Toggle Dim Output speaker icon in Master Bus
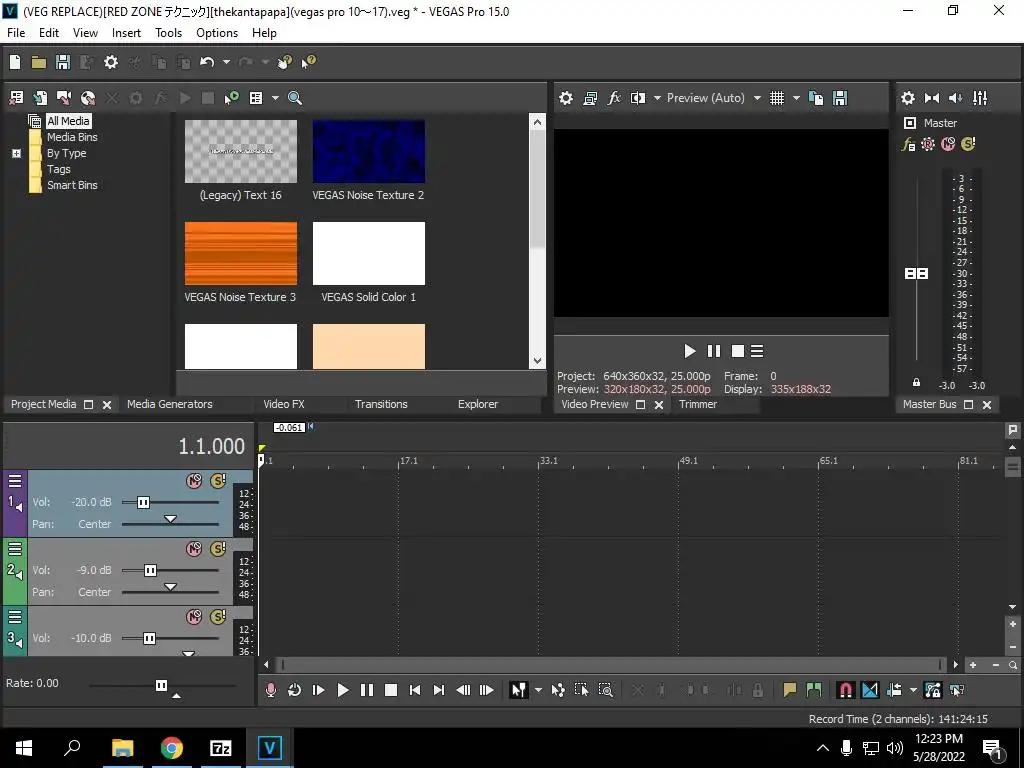 (955, 98)
